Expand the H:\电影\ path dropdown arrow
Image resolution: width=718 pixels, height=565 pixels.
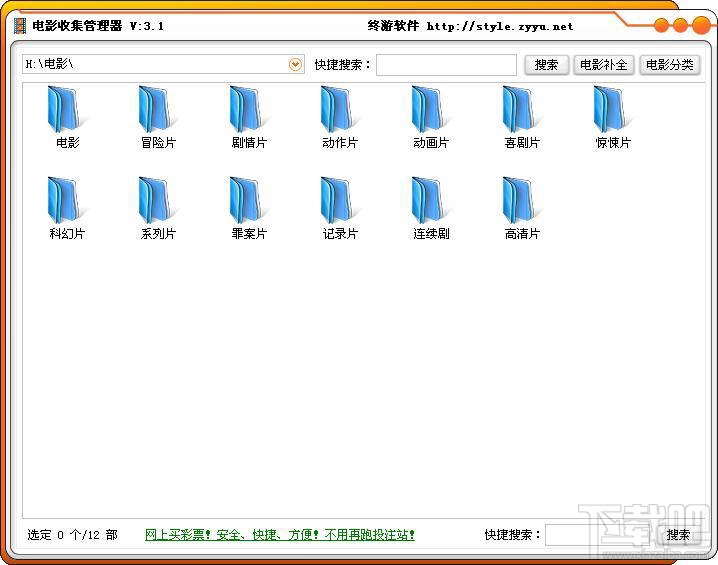click(x=295, y=65)
